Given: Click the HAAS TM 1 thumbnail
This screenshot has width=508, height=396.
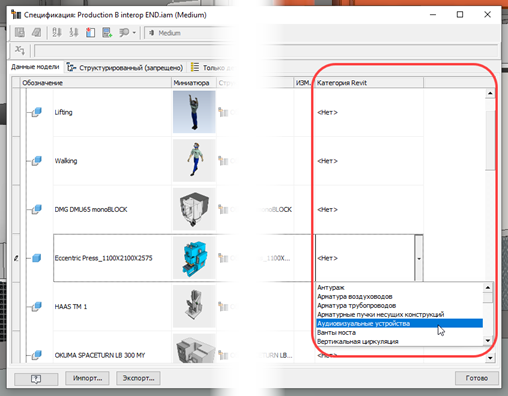Looking at the screenshot, I should (x=194, y=307).
